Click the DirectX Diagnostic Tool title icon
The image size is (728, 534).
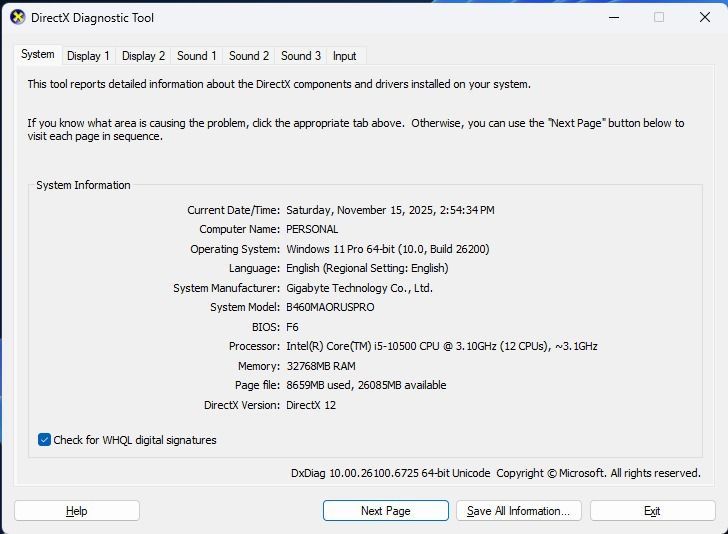17,17
